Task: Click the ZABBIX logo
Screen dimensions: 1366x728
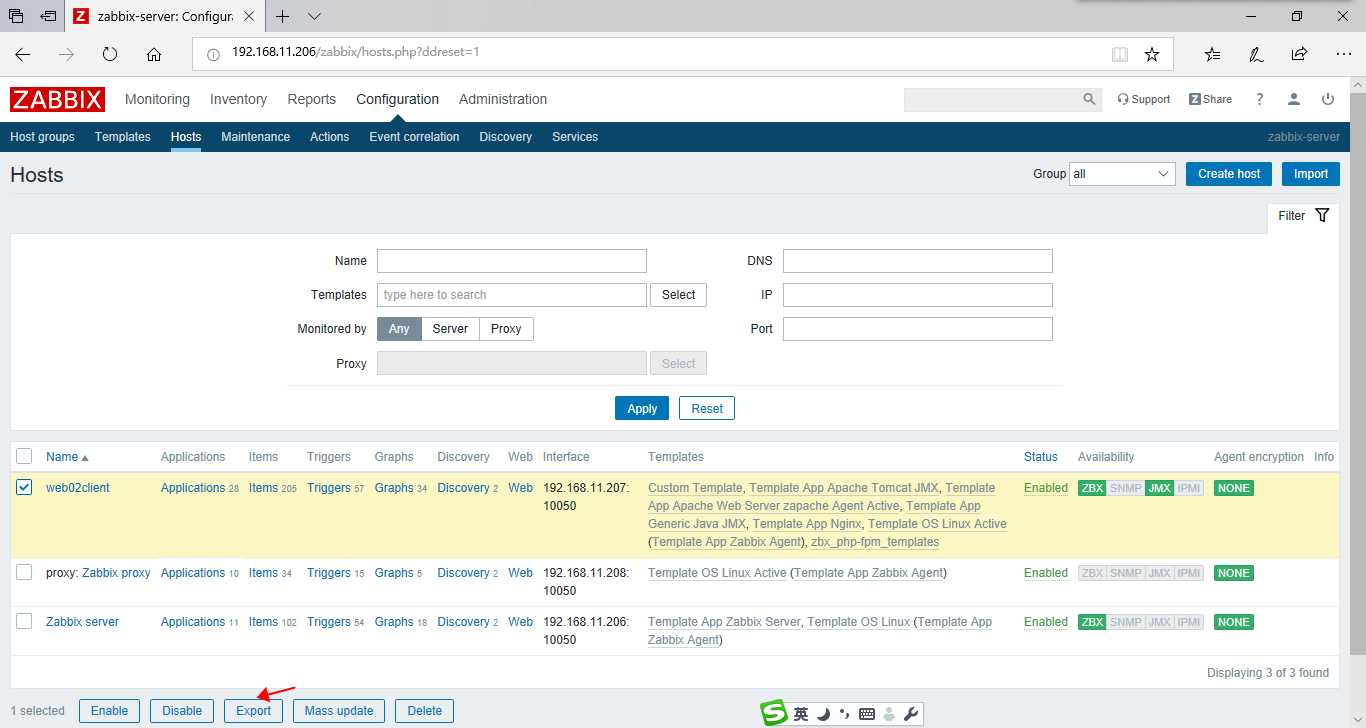Action: pyautogui.click(x=57, y=99)
